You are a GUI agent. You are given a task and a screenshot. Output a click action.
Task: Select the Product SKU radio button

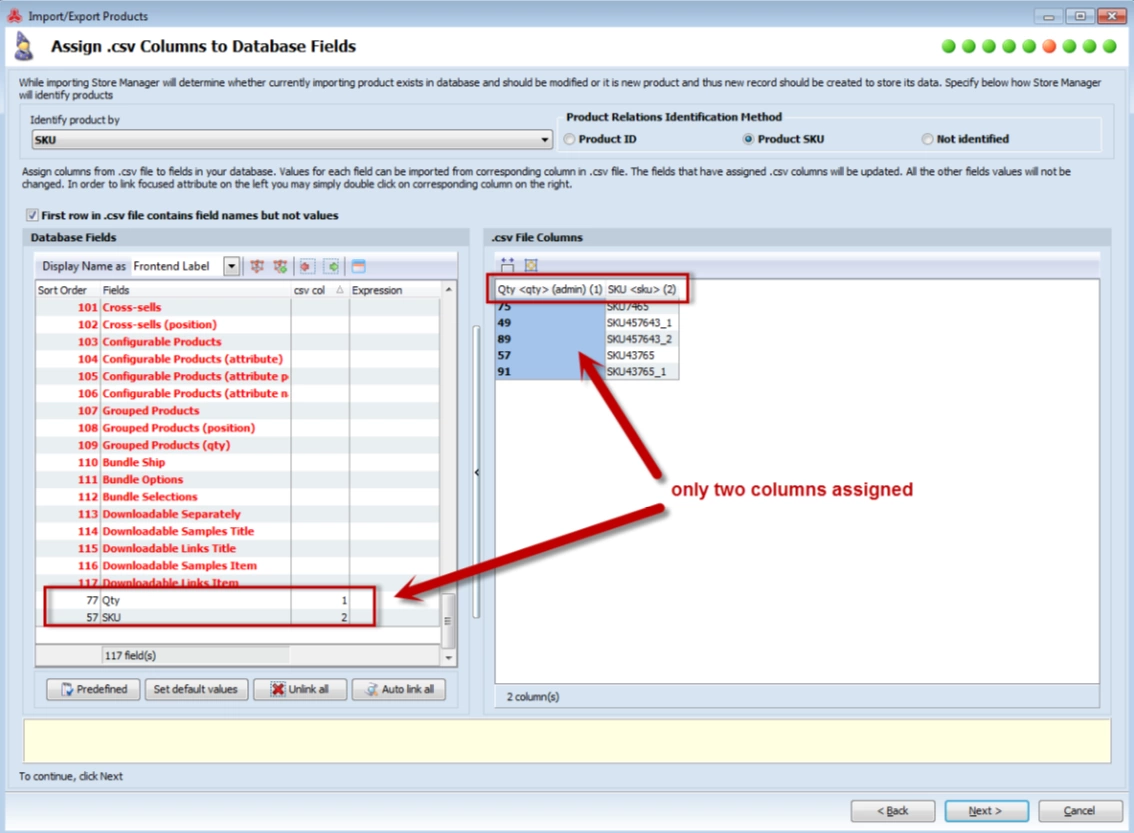click(749, 139)
